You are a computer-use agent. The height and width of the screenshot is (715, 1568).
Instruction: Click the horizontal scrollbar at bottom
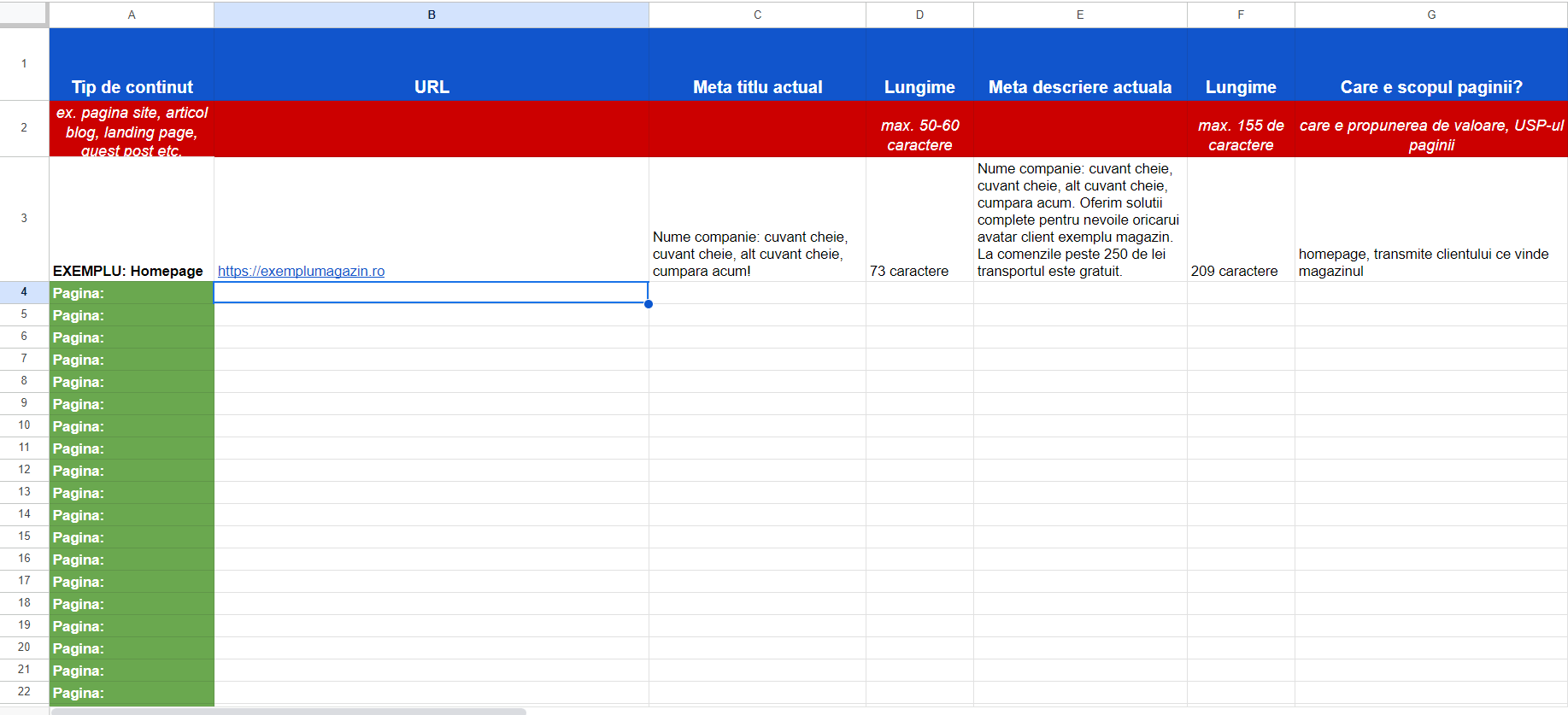289,711
